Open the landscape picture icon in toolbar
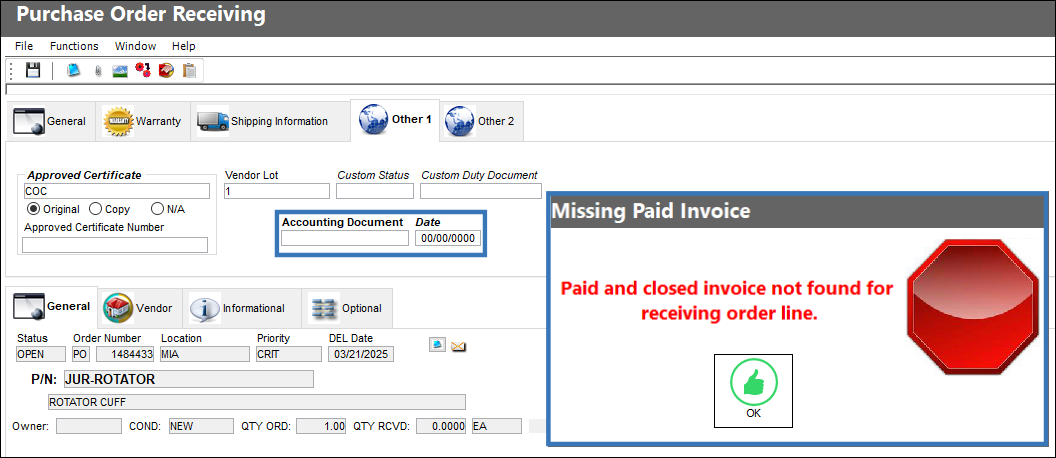Screen dimensions: 1056x458 (x=120, y=71)
